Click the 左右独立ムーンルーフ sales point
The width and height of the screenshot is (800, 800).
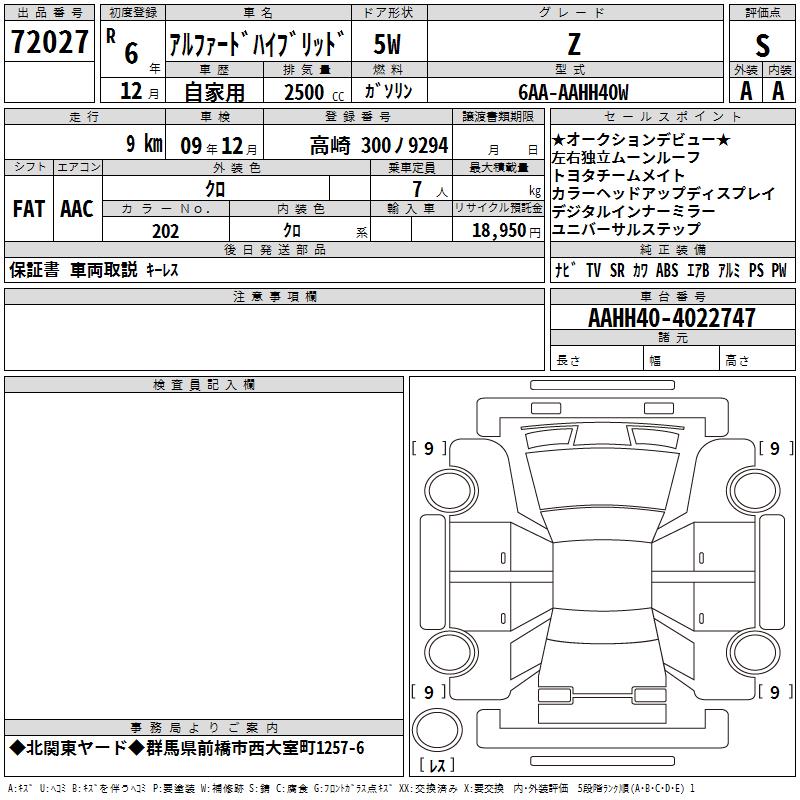(625, 158)
